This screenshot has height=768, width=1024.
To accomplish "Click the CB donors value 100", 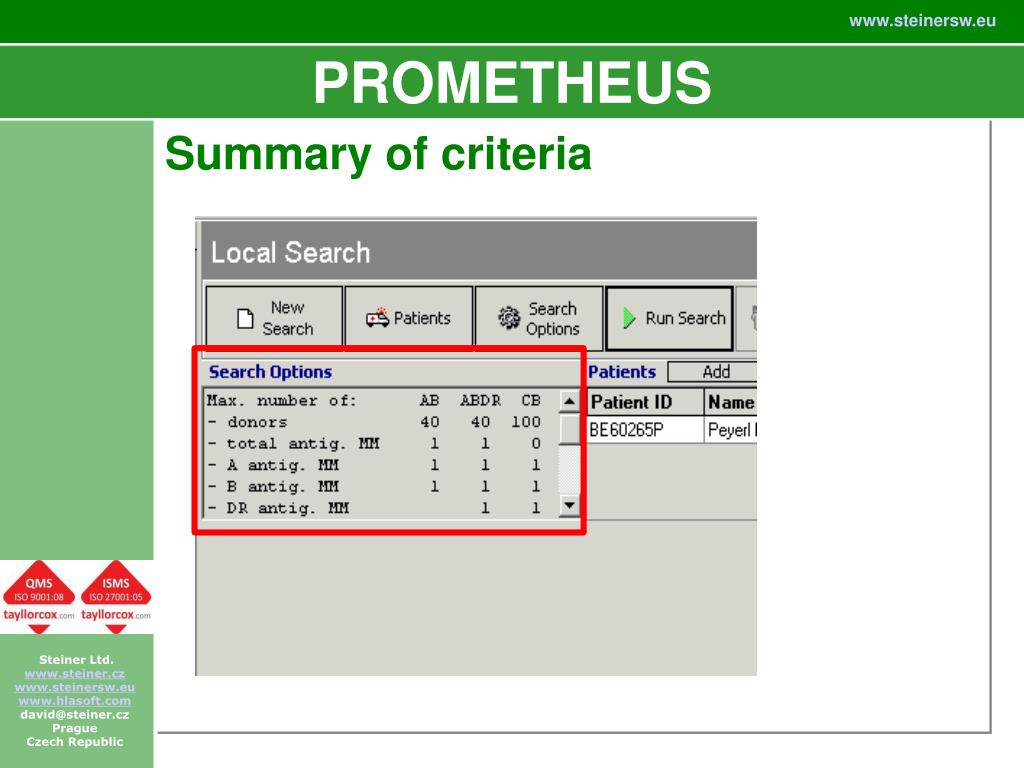I will click(x=526, y=422).
